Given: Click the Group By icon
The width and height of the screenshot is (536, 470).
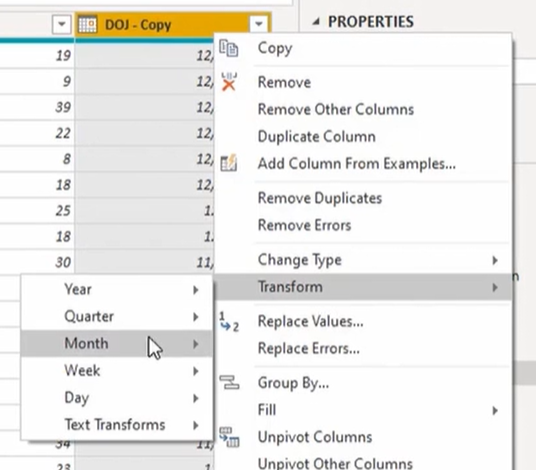Looking at the screenshot, I should click(229, 382).
